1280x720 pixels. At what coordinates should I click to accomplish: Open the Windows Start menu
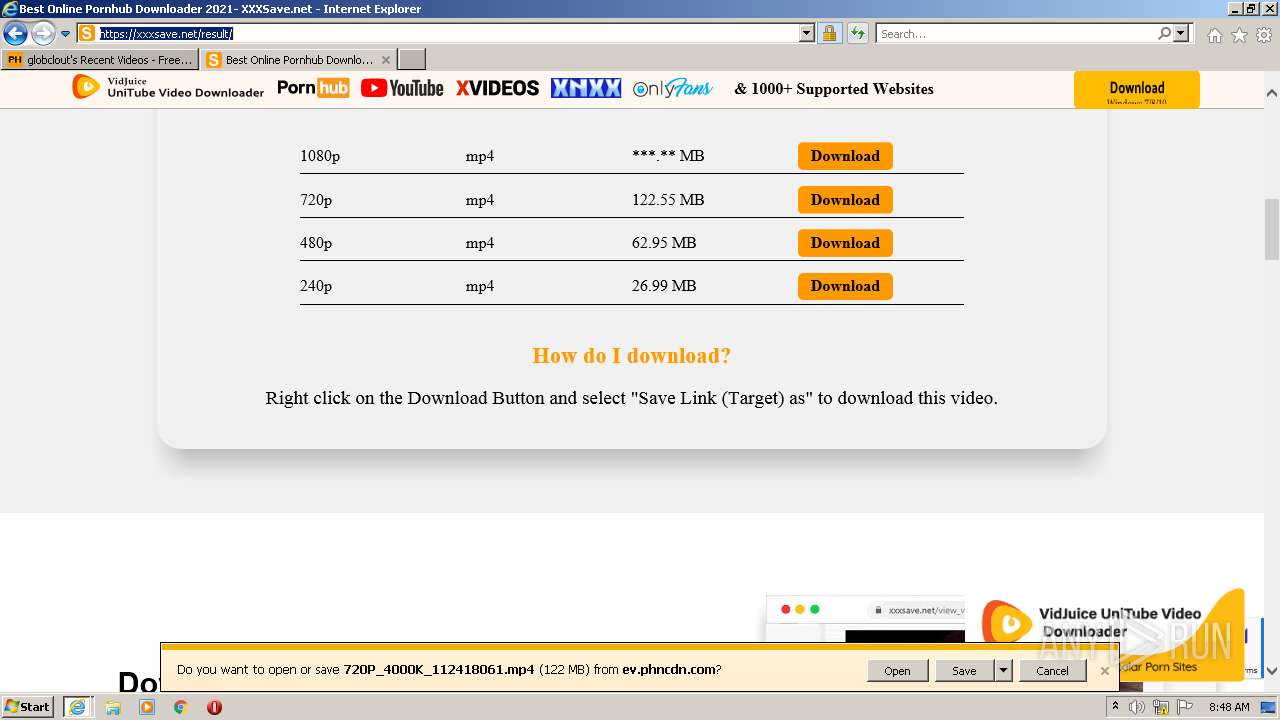[x=28, y=707]
